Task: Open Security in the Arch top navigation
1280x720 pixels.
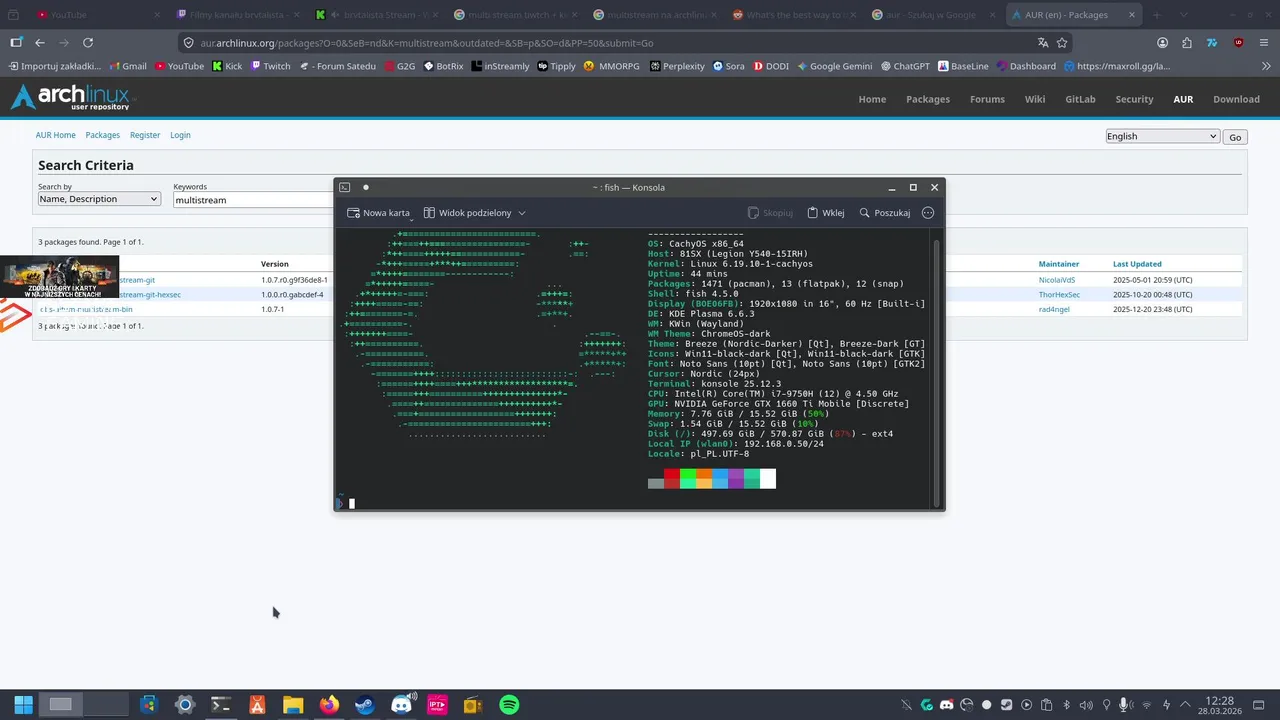Action: 1134,99
